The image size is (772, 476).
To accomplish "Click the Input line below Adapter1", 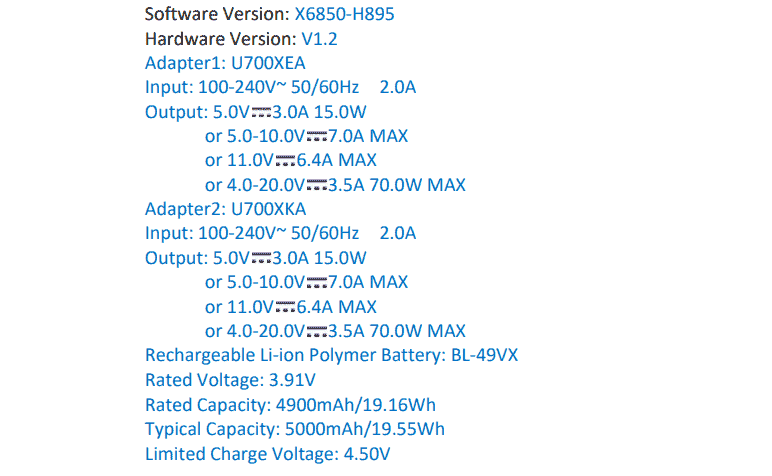I will tap(280, 88).
